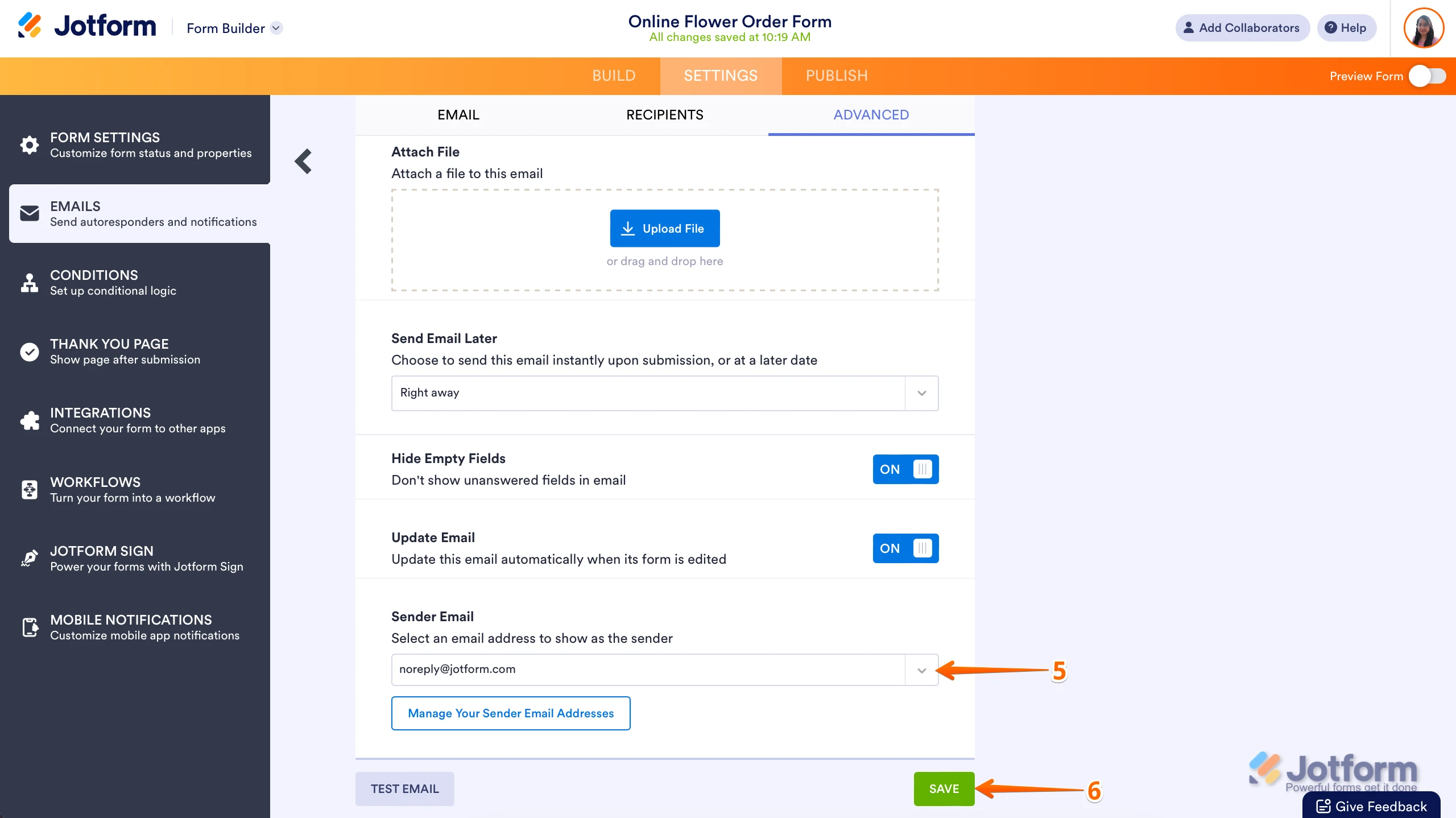Click the Workflows sidebar icon
Image resolution: width=1456 pixels, height=818 pixels.
(x=30, y=489)
